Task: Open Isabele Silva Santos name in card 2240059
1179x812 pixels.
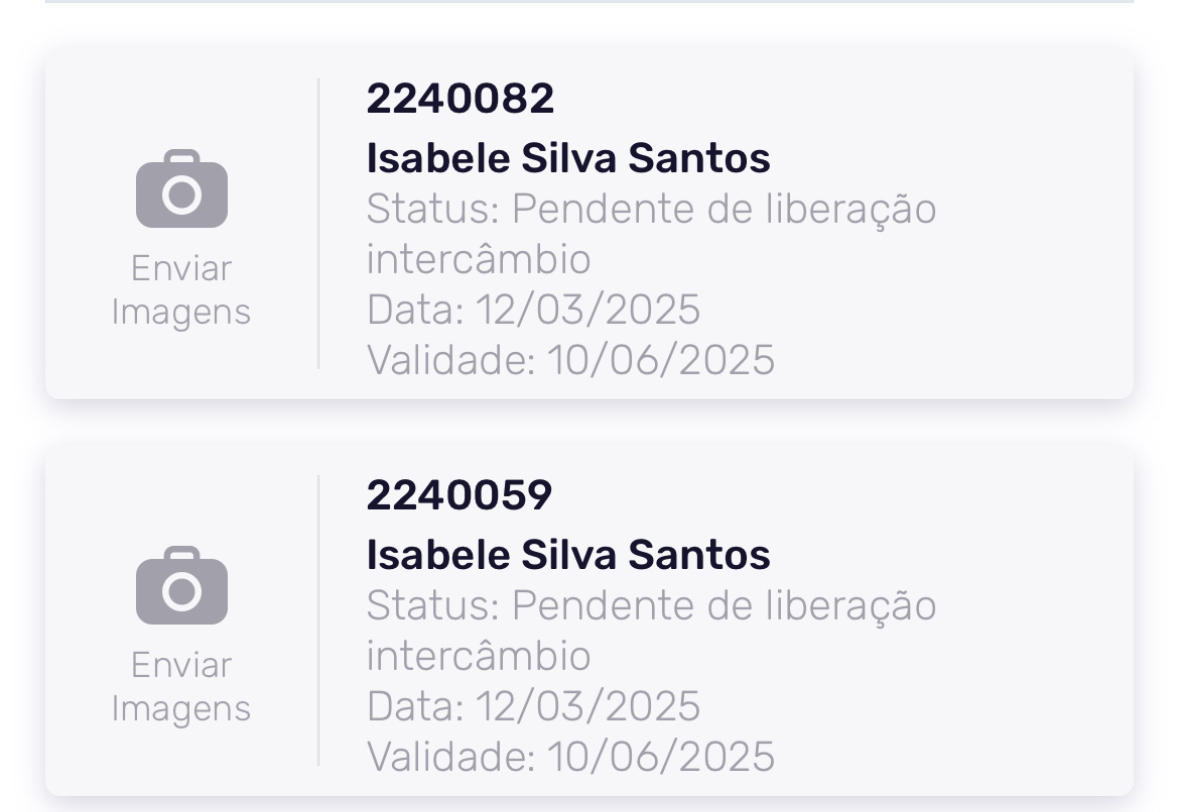Action: tap(568, 555)
